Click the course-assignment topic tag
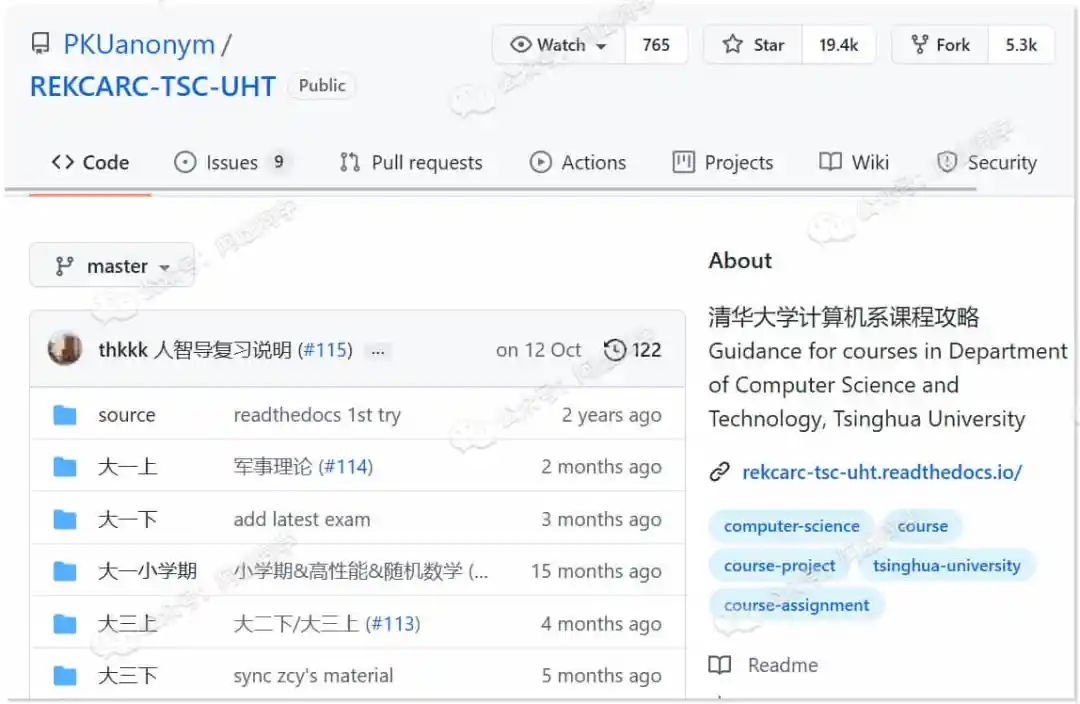1080x704 pixels. [x=796, y=605]
